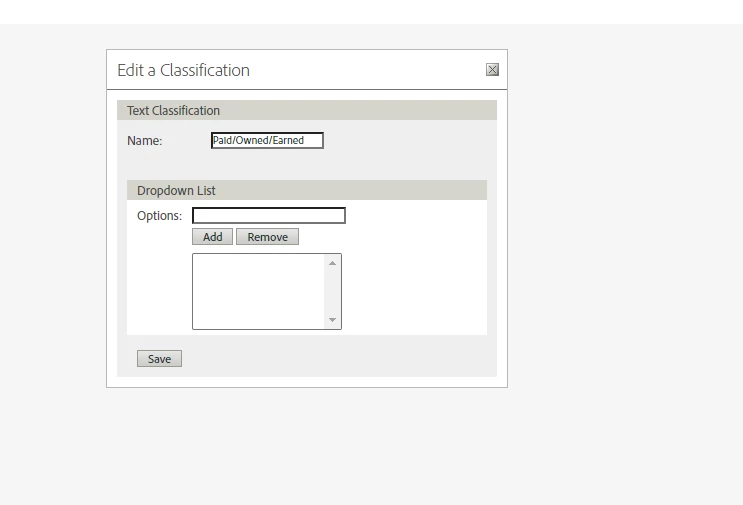Focus the Options text input
The image size is (743, 505).
[269, 216]
